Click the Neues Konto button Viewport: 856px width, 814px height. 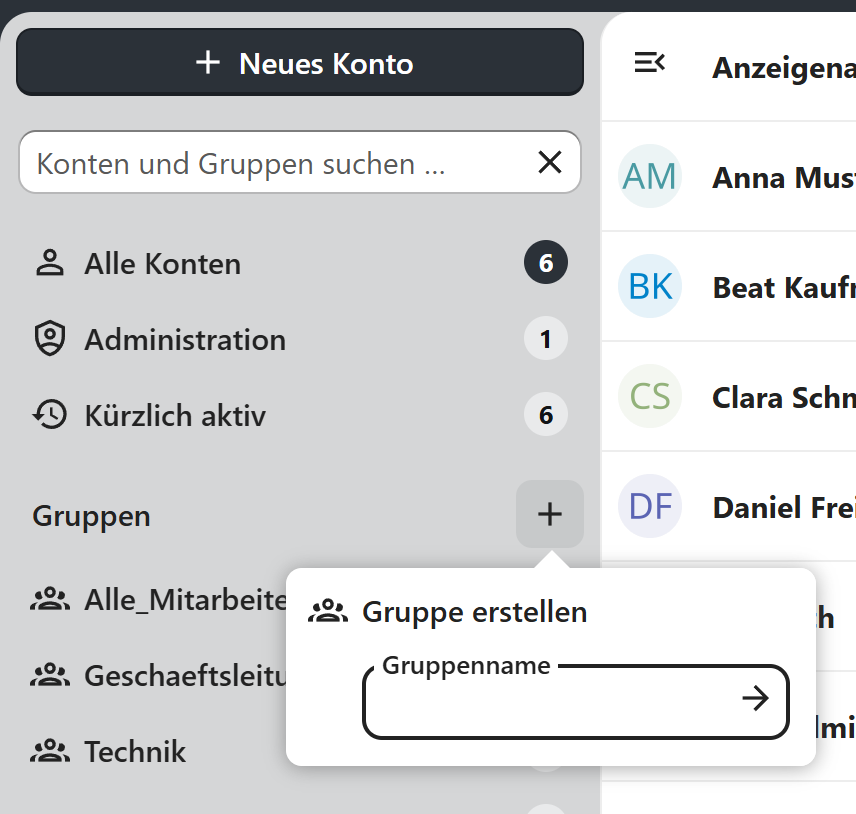click(300, 63)
